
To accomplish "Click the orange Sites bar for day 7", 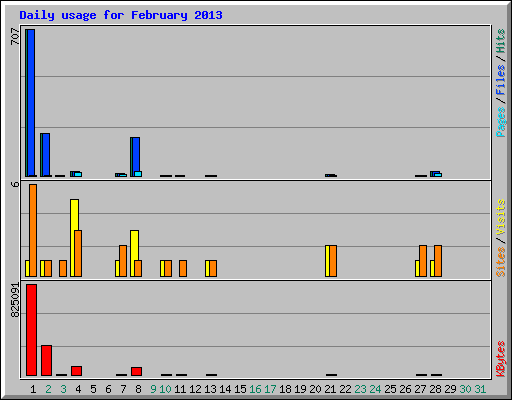I will tap(123, 261).
